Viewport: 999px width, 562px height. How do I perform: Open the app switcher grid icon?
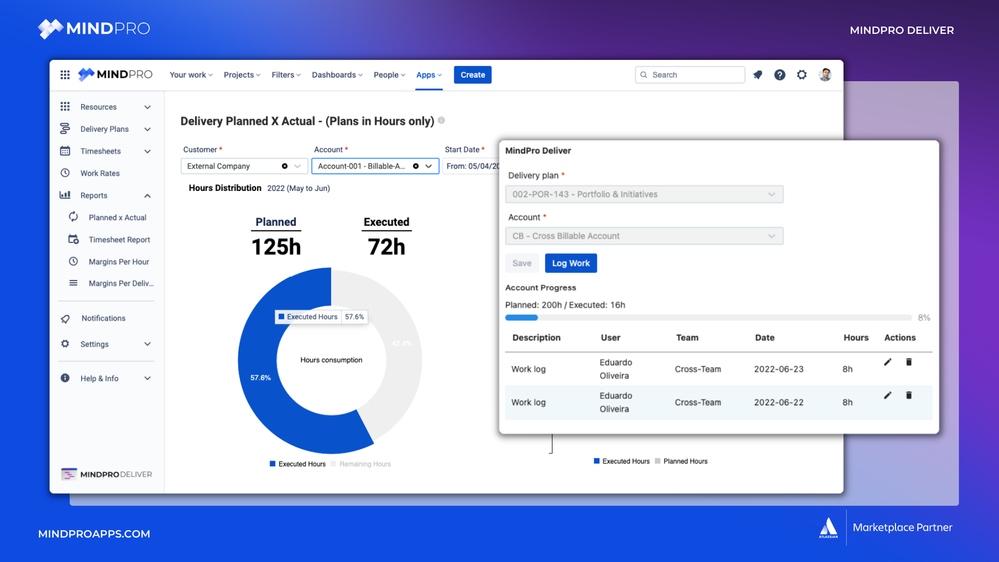coord(65,75)
